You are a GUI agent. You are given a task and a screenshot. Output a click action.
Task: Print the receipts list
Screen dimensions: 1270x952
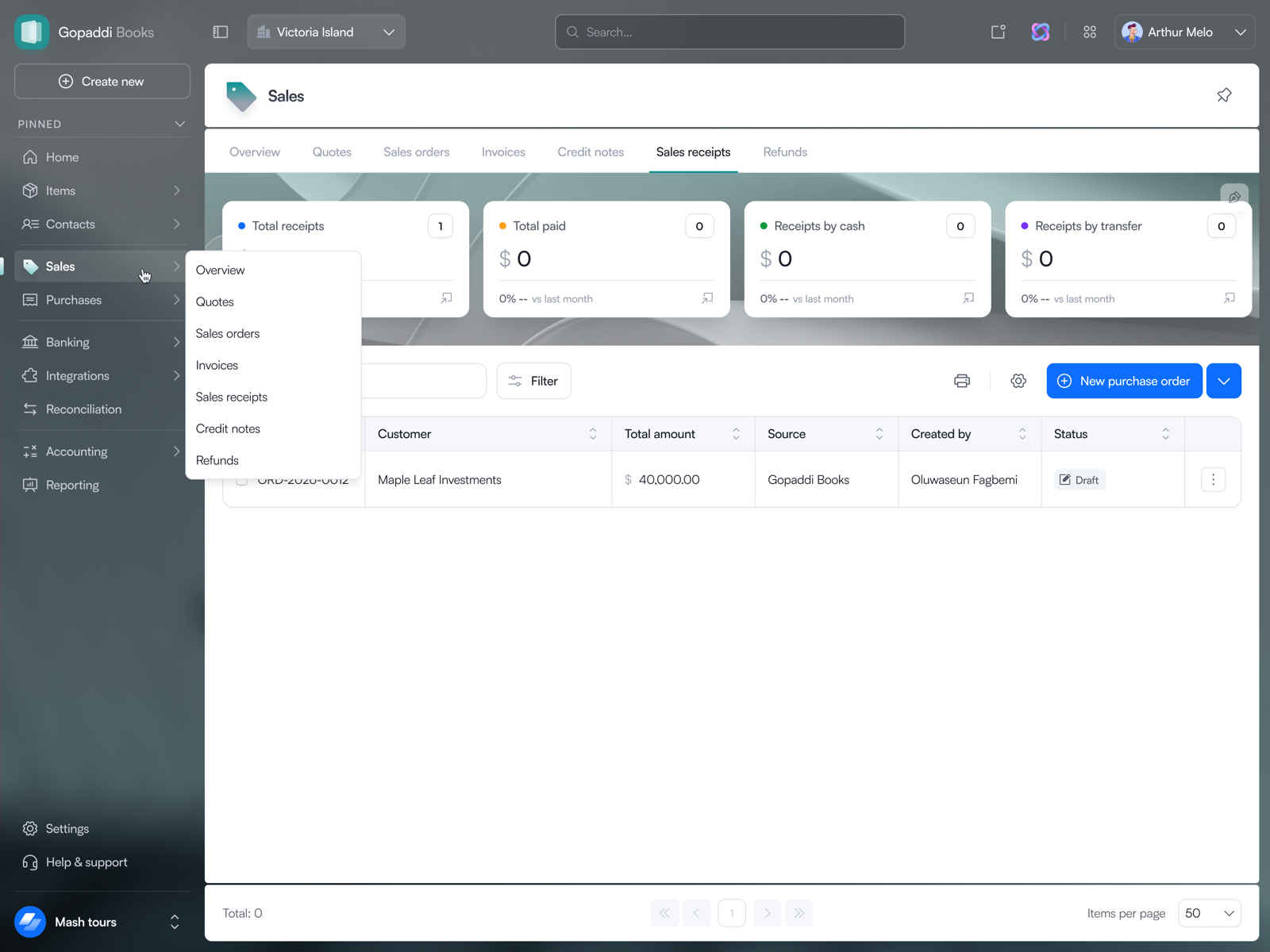coord(962,381)
